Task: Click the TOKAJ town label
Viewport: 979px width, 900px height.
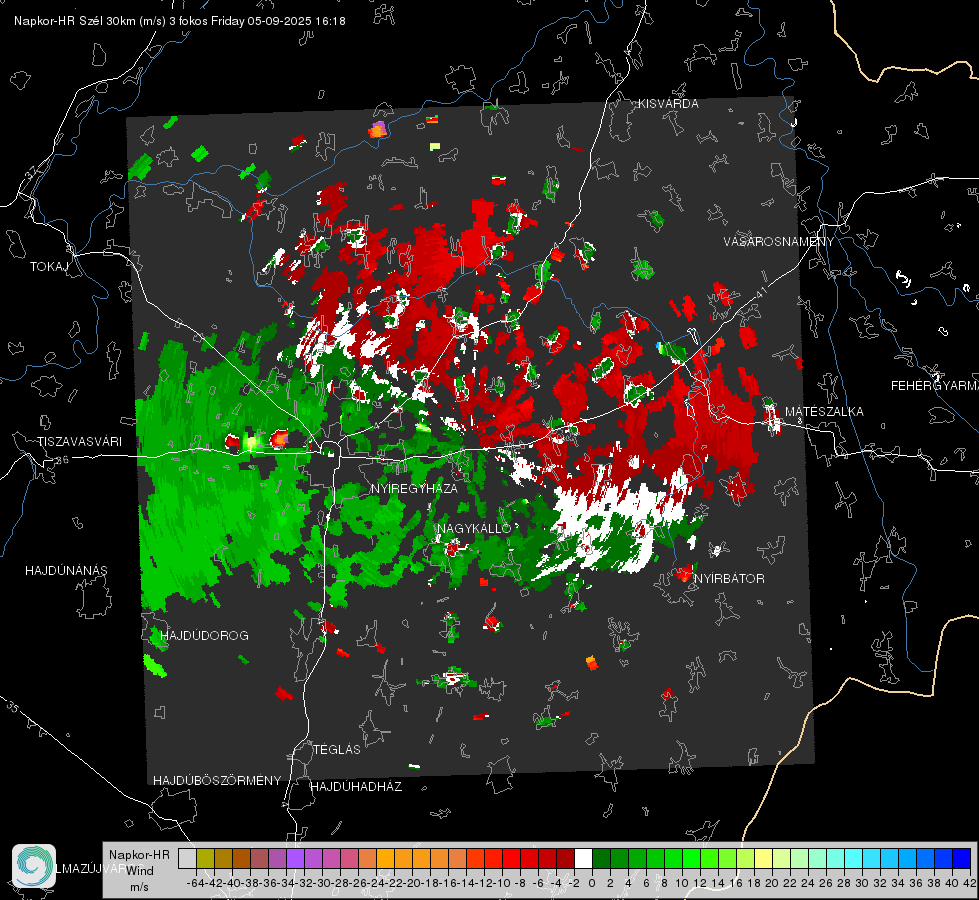Action: click(49, 267)
